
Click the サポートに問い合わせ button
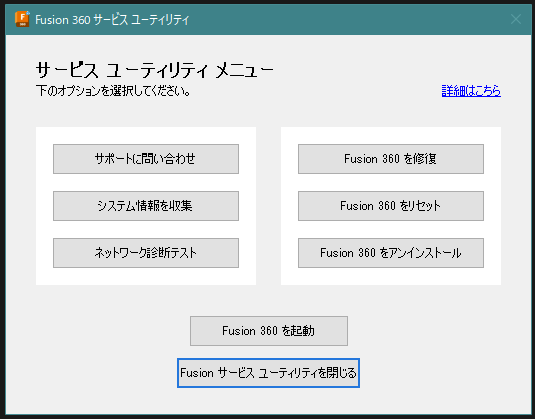[146, 159]
